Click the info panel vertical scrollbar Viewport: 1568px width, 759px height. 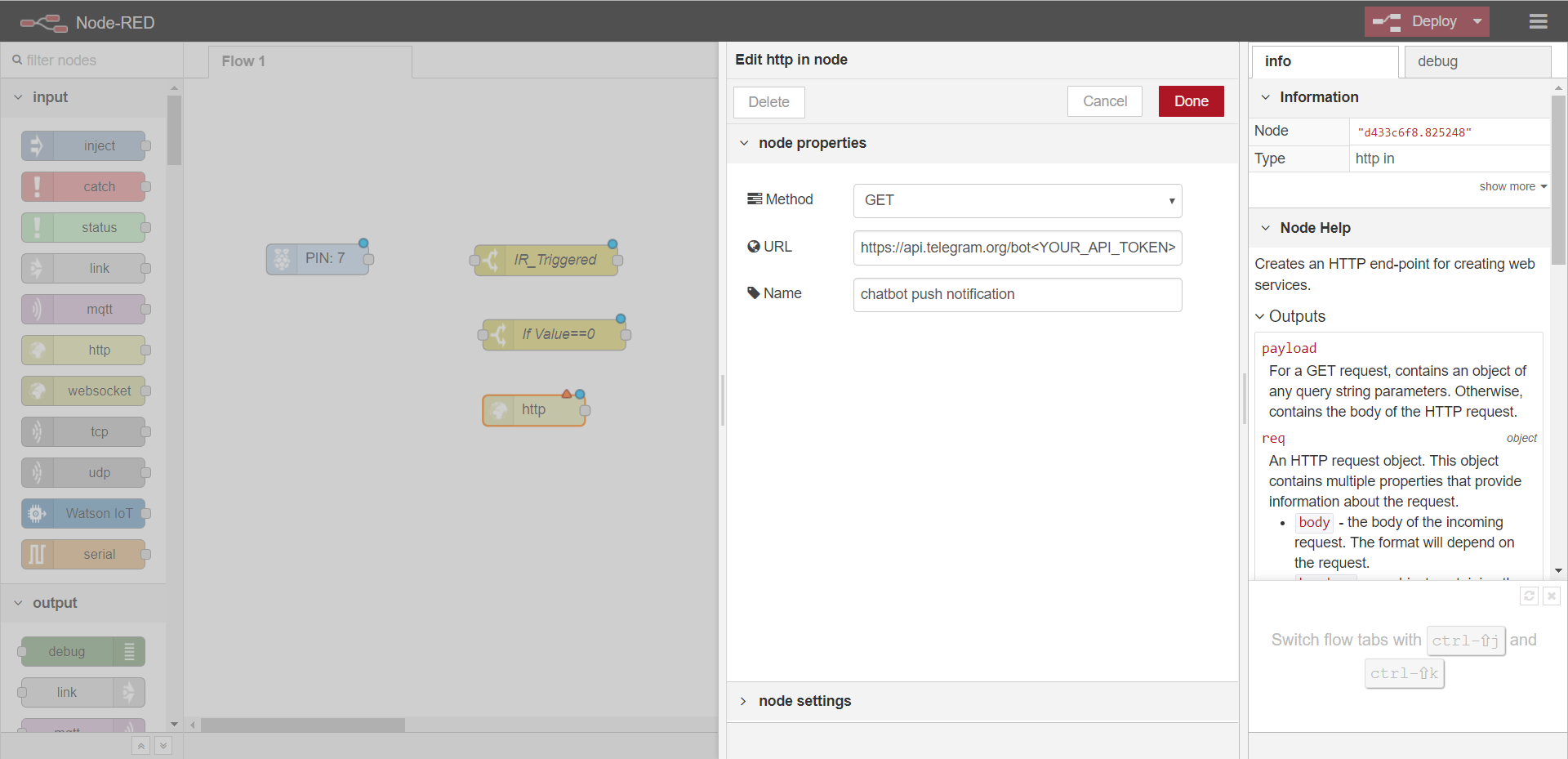[x=1558, y=180]
